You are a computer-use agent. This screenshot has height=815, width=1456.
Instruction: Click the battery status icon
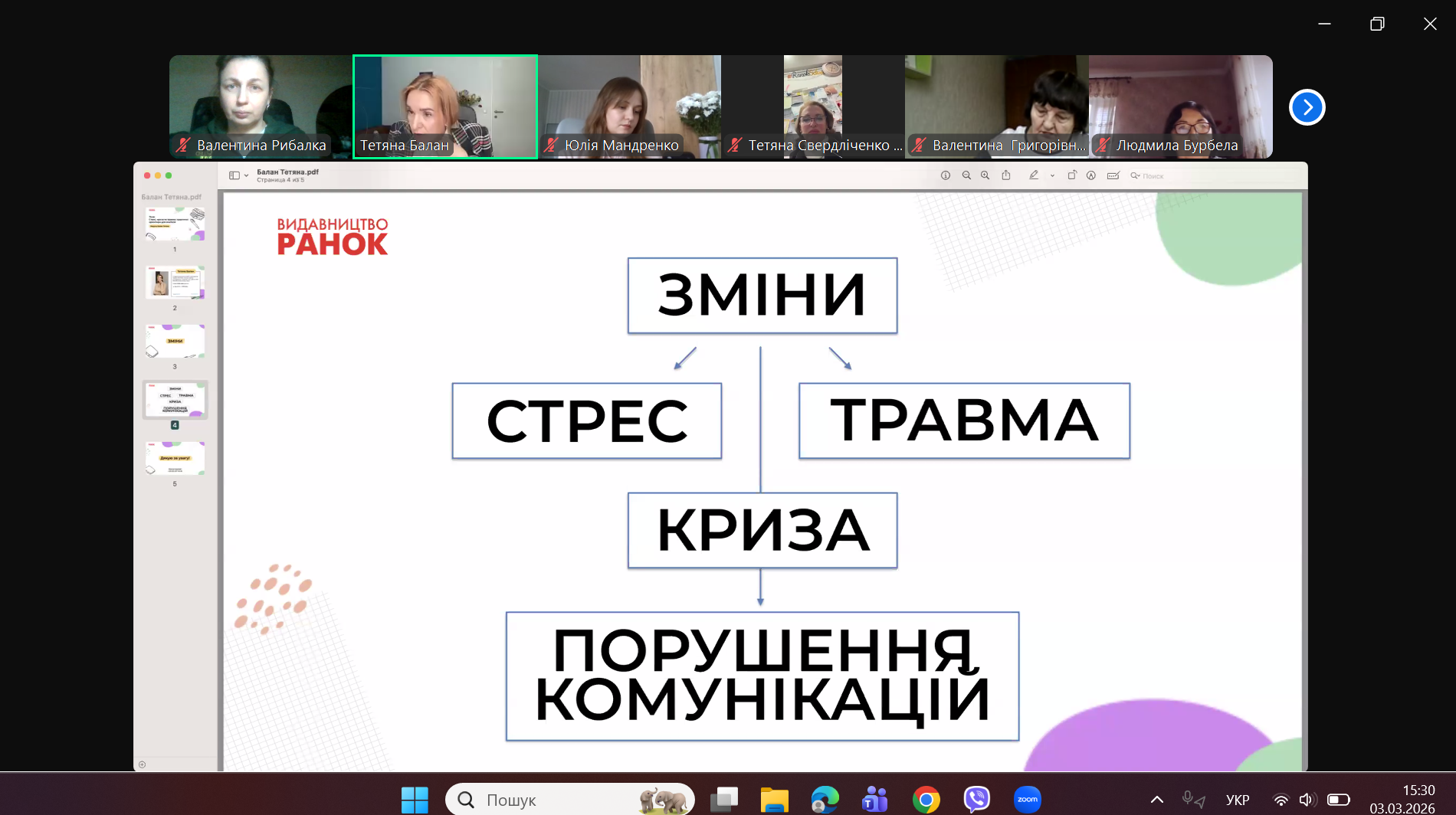coord(1338,800)
